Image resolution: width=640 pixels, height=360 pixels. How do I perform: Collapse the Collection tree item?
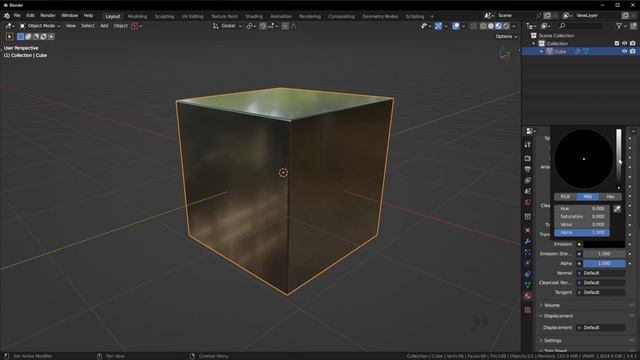pos(533,43)
